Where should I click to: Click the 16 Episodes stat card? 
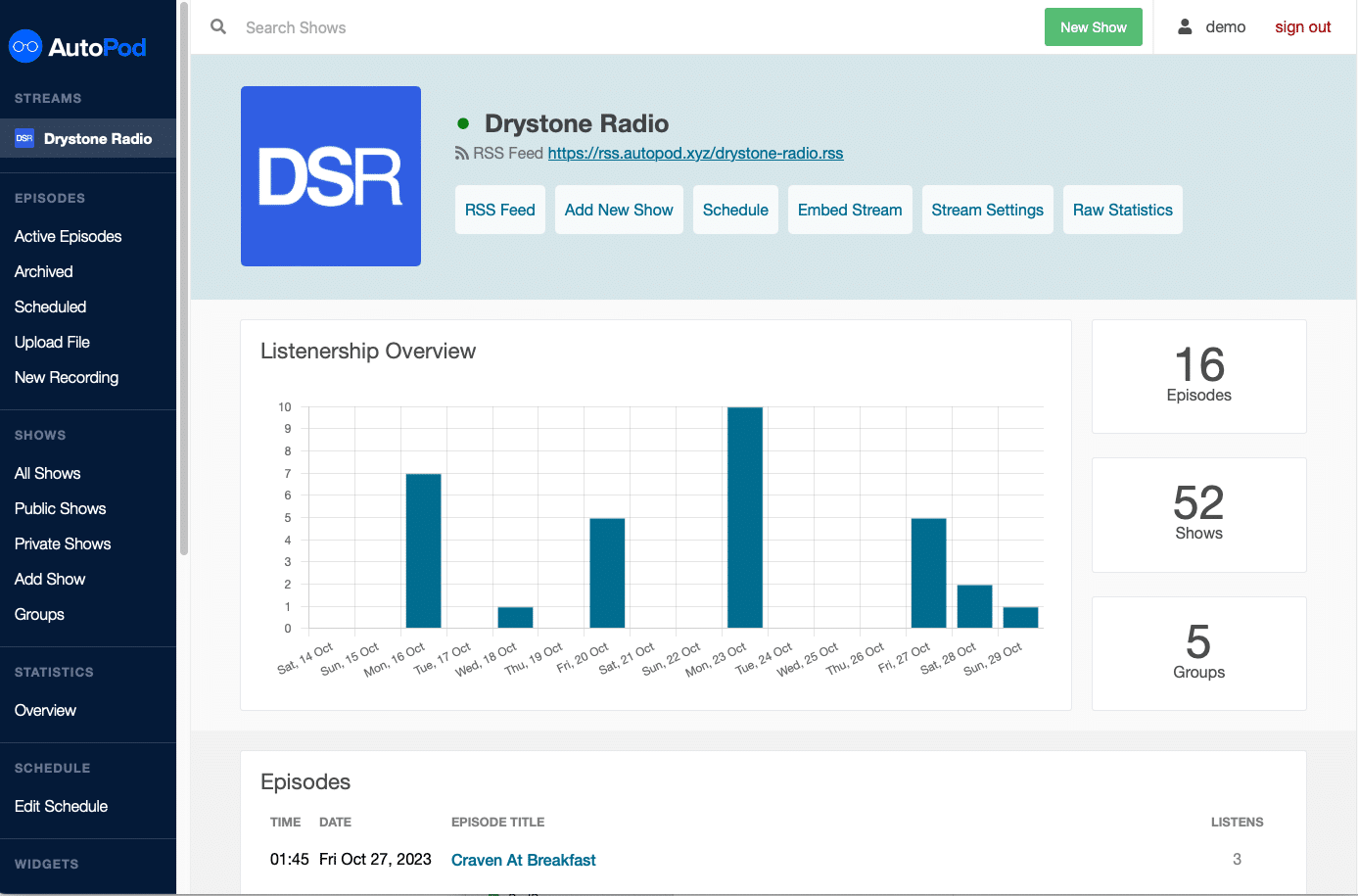pos(1199,376)
